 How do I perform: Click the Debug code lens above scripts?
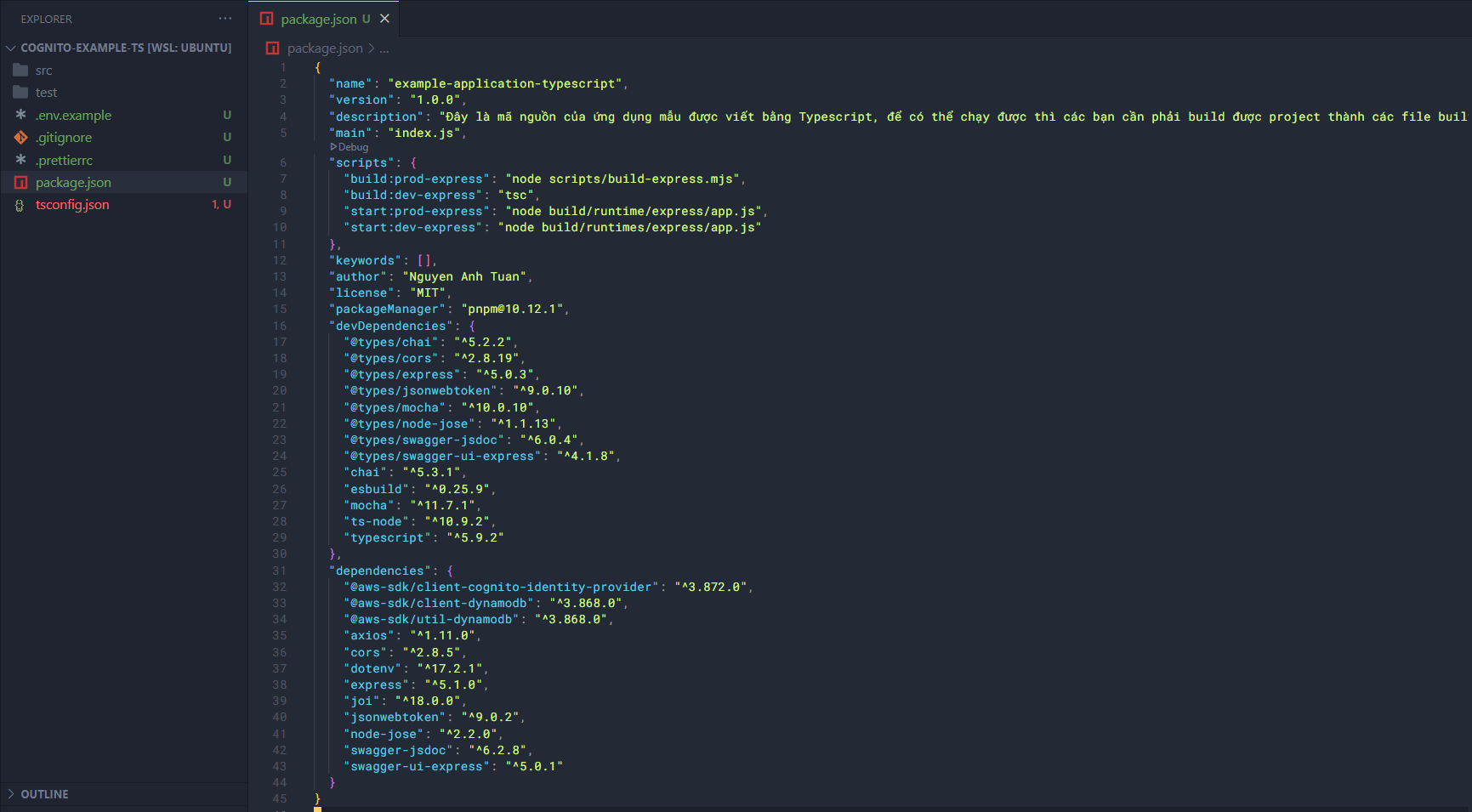click(352, 147)
